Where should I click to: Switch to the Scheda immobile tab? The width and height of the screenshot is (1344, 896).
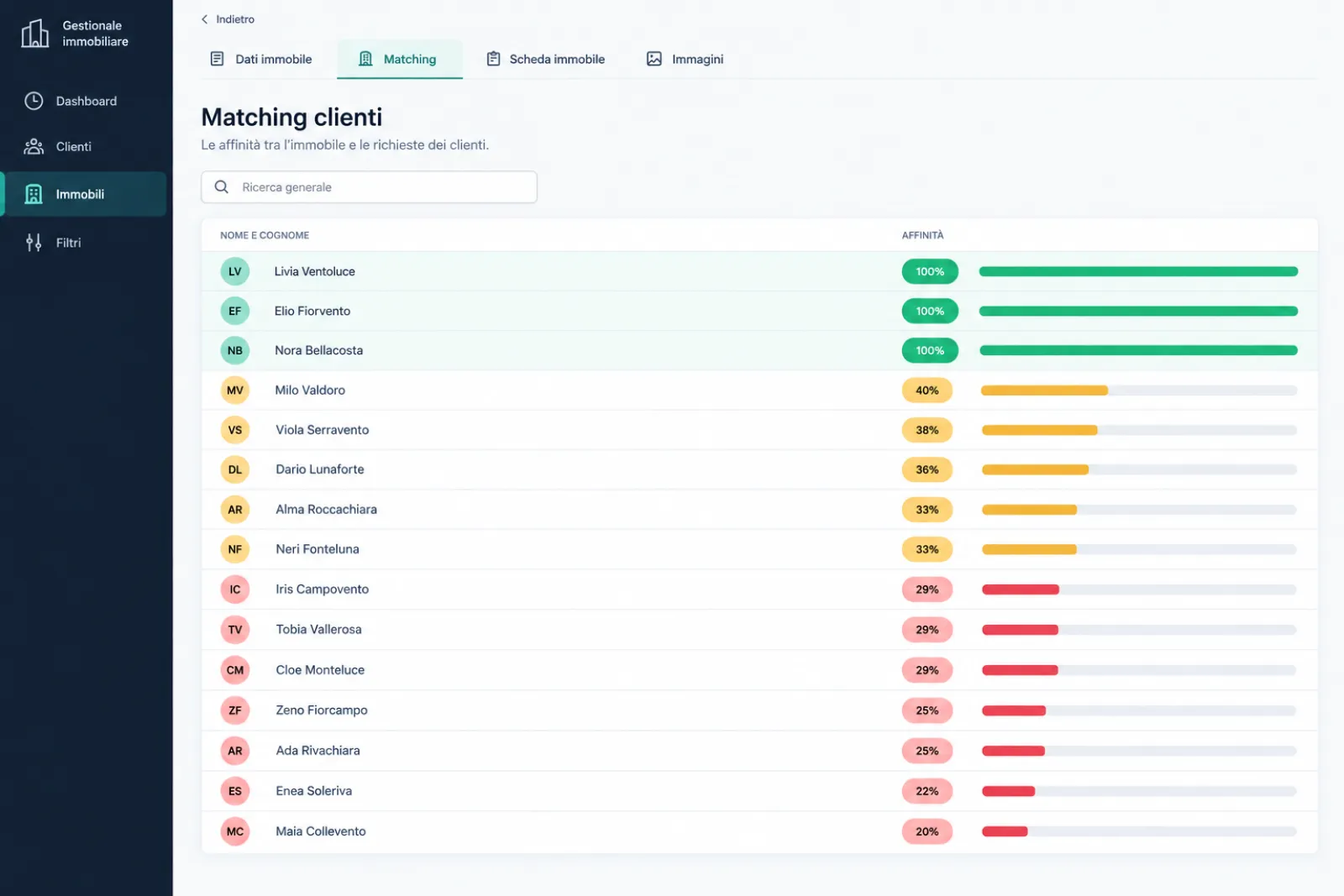coord(546,59)
